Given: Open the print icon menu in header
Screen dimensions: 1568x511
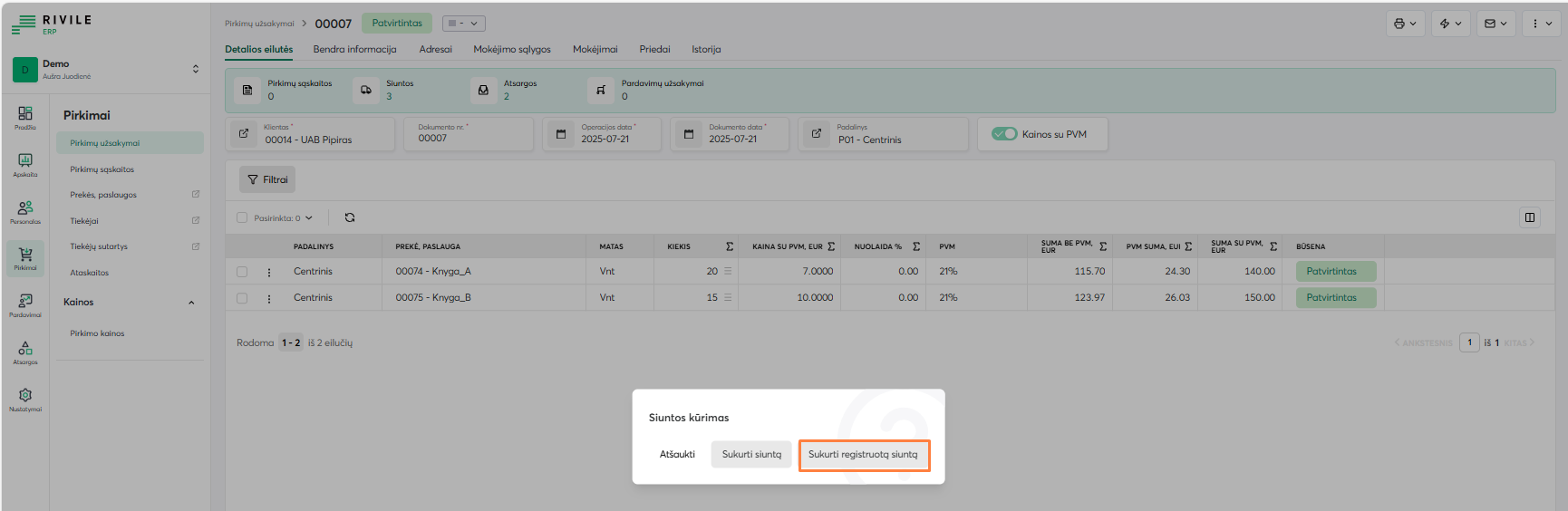Looking at the screenshot, I should [1405, 24].
